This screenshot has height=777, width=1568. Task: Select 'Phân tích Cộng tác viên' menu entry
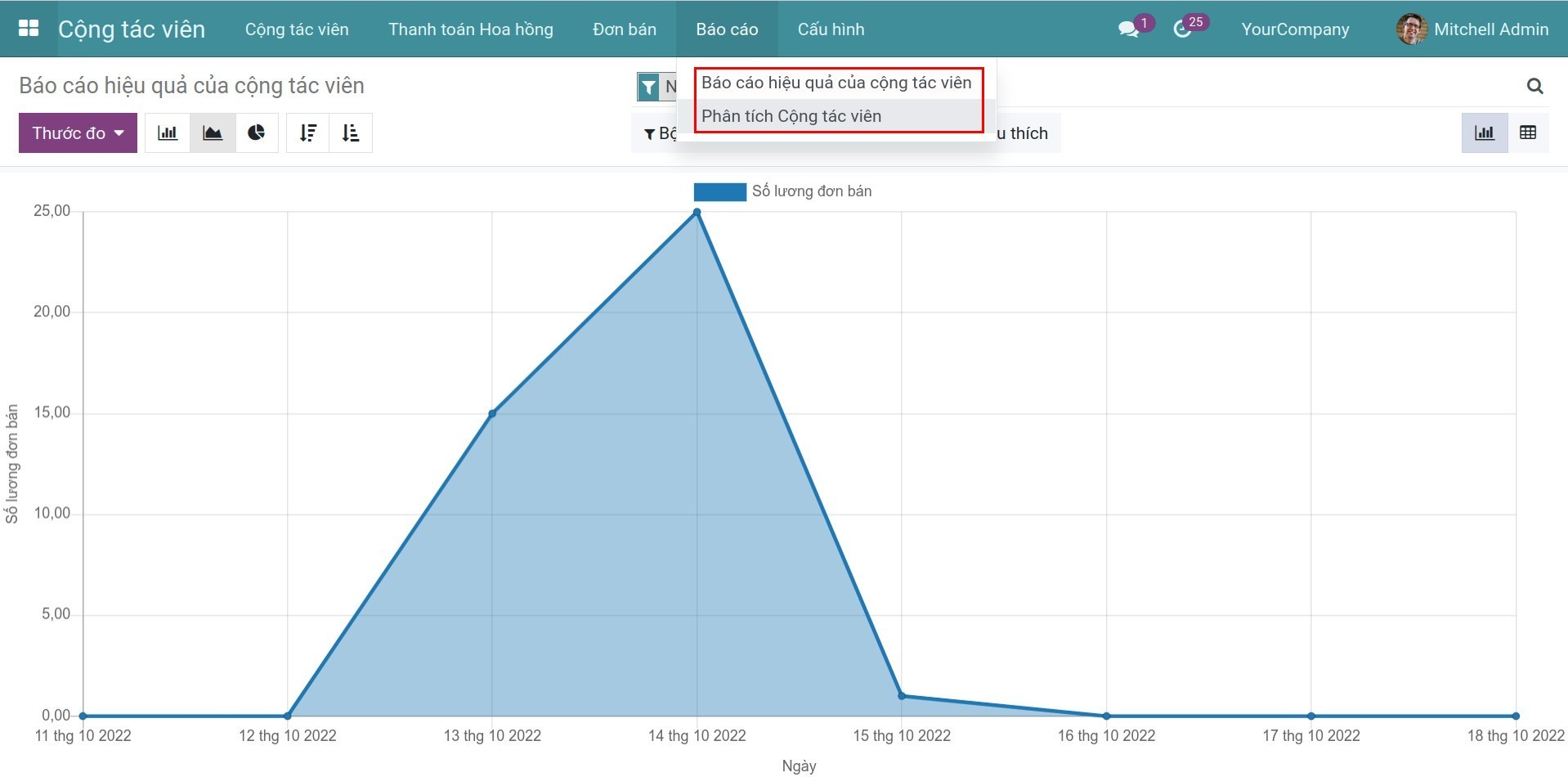click(791, 116)
